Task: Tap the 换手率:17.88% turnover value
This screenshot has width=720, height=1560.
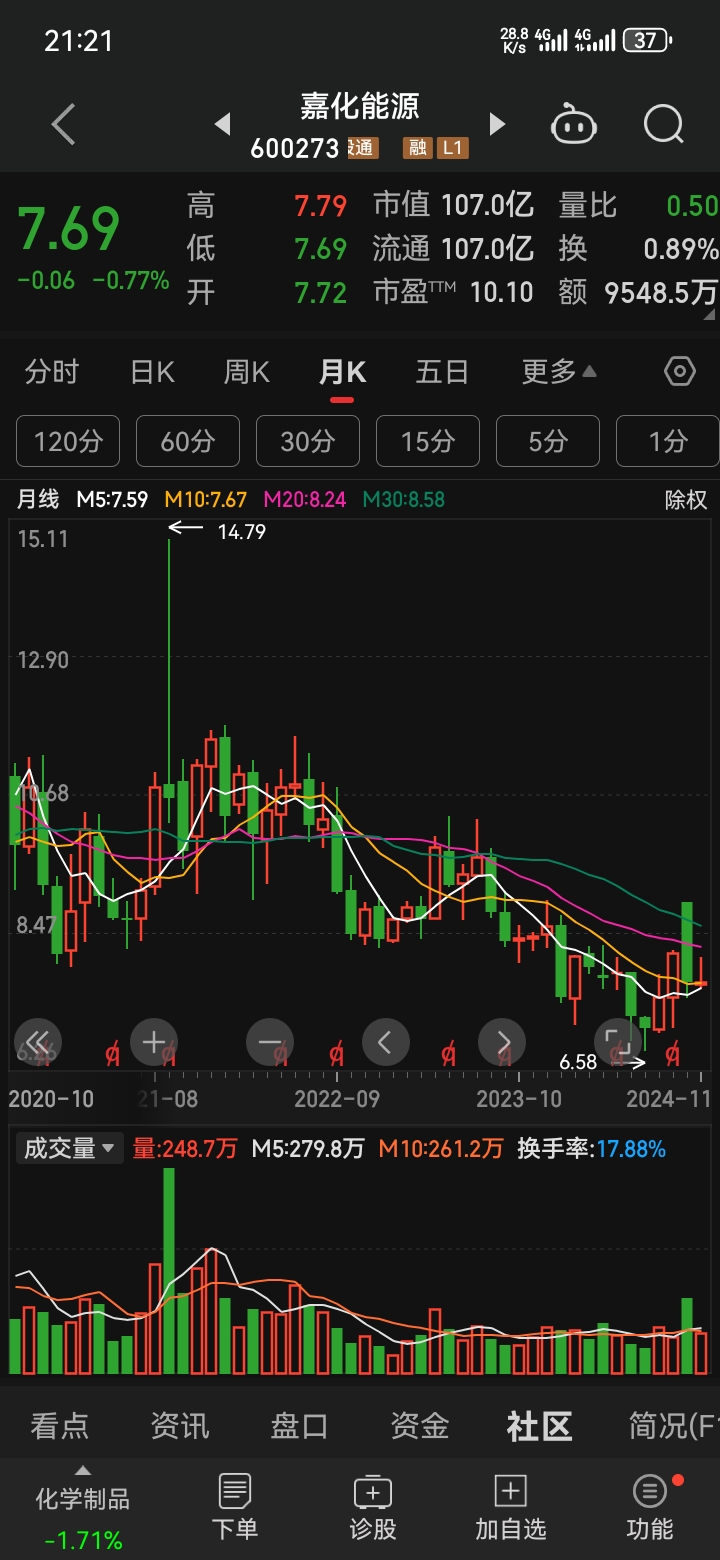Action: [591, 1149]
